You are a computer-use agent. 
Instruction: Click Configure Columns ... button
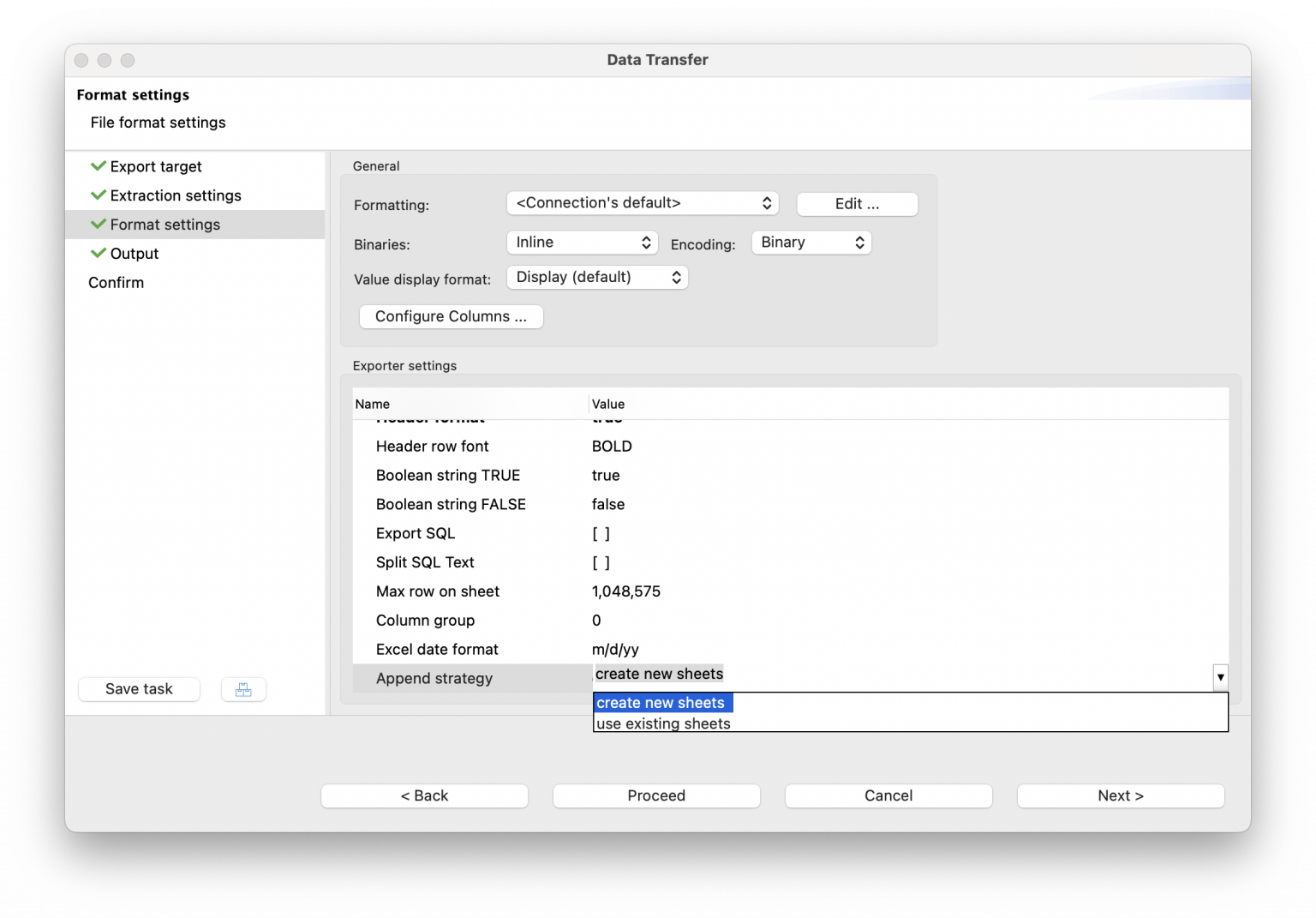[451, 316]
